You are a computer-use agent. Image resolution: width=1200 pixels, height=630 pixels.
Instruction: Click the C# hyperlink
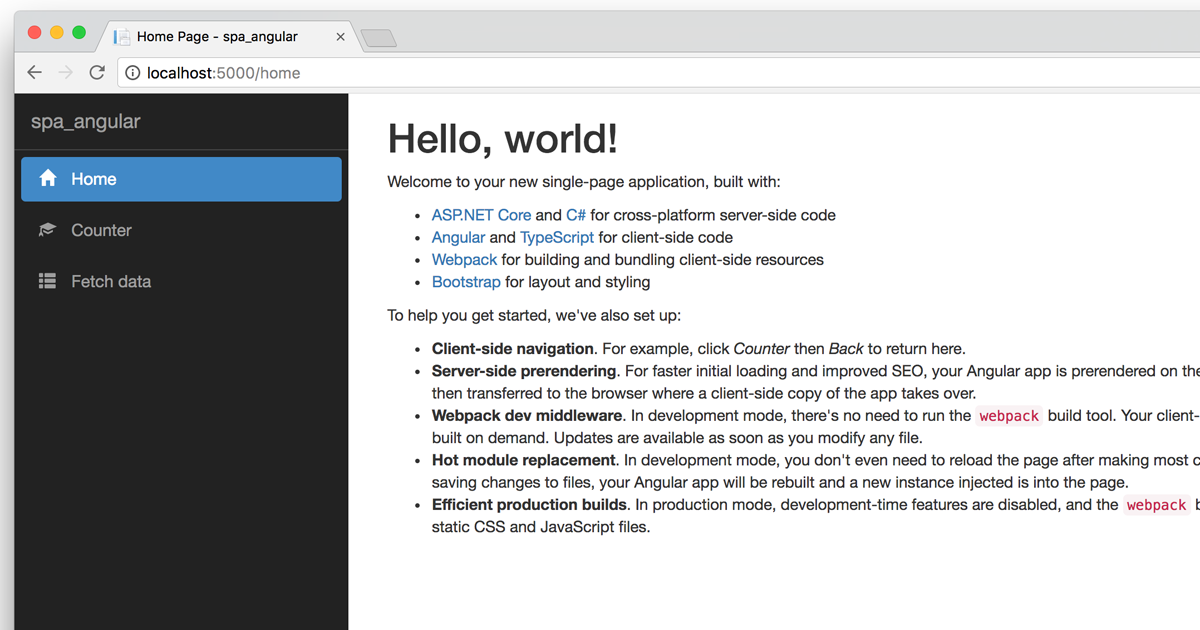click(x=575, y=214)
